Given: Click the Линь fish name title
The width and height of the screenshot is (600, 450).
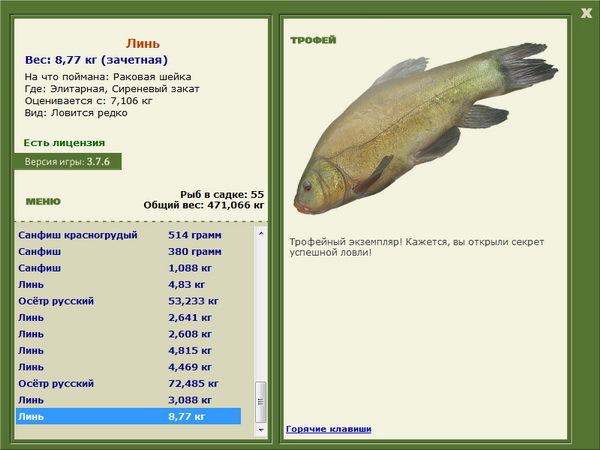Looking at the screenshot, I should tap(142, 44).
